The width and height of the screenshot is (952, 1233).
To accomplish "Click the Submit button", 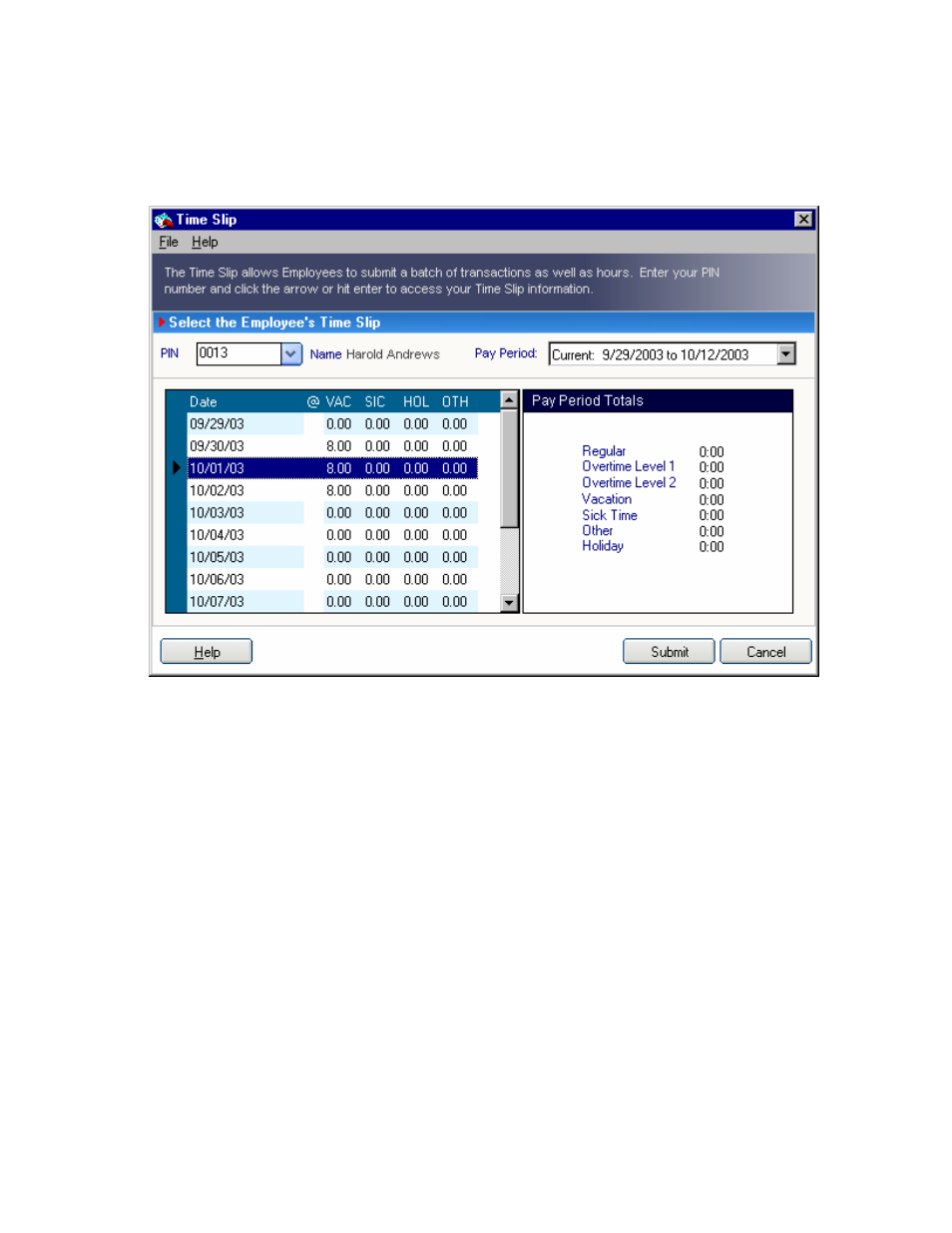I will coord(670,652).
